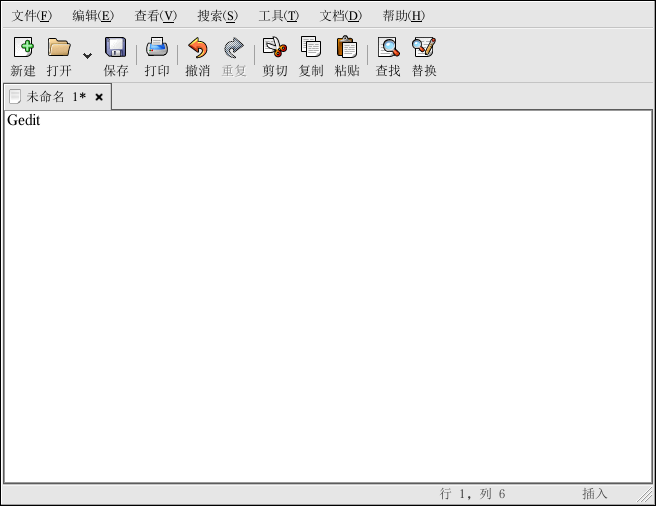Undo last change with 撤消 icon
The height and width of the screenshot is (506, 656).
[x=198, y=48]
